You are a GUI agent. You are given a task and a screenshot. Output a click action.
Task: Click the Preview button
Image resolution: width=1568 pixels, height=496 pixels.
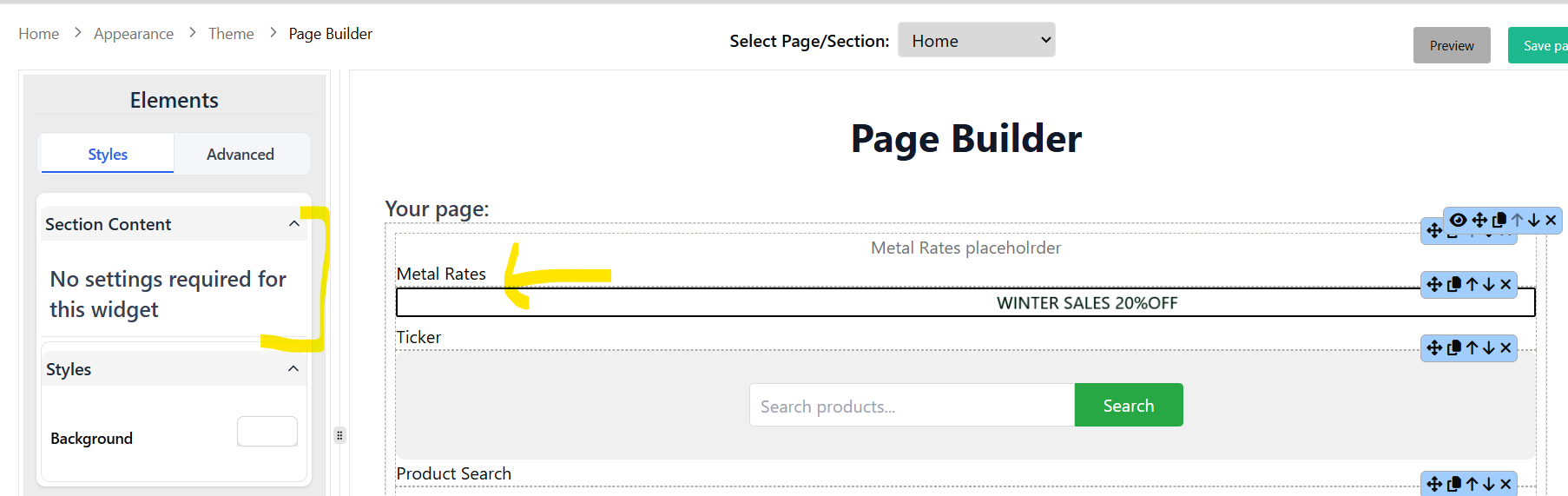tap(1452, 45)
